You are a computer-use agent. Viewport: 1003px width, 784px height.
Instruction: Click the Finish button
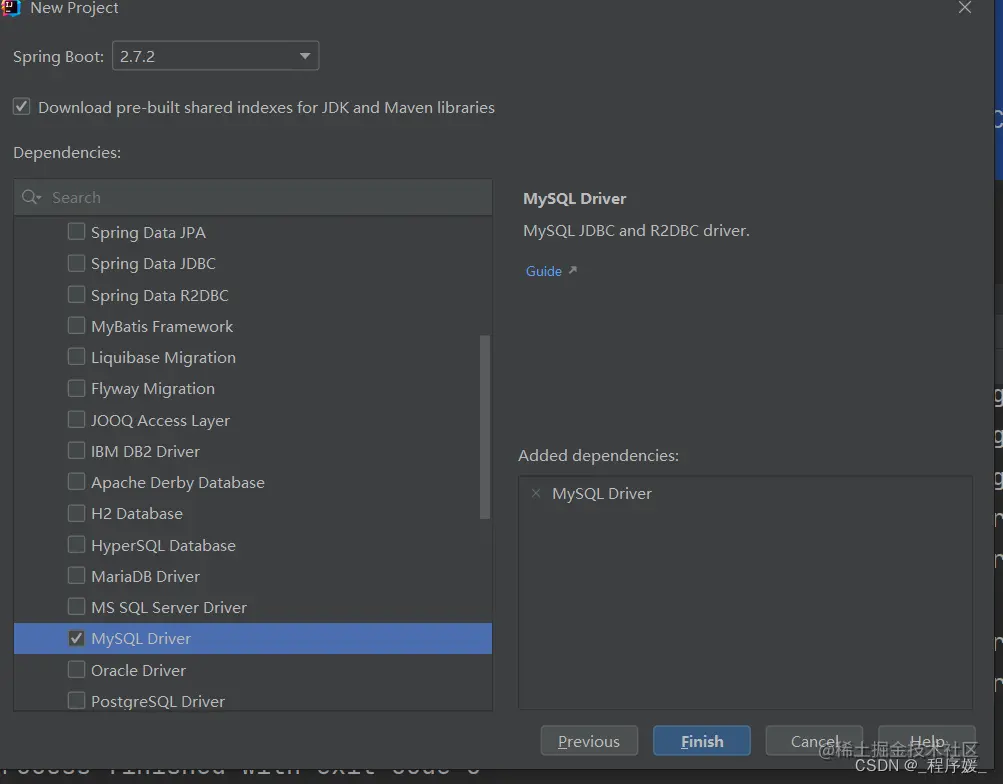coord(702,741)
